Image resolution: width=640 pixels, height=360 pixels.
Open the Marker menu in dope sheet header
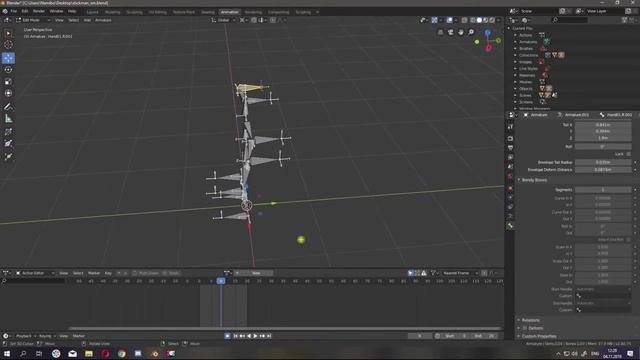pos(94,273)
